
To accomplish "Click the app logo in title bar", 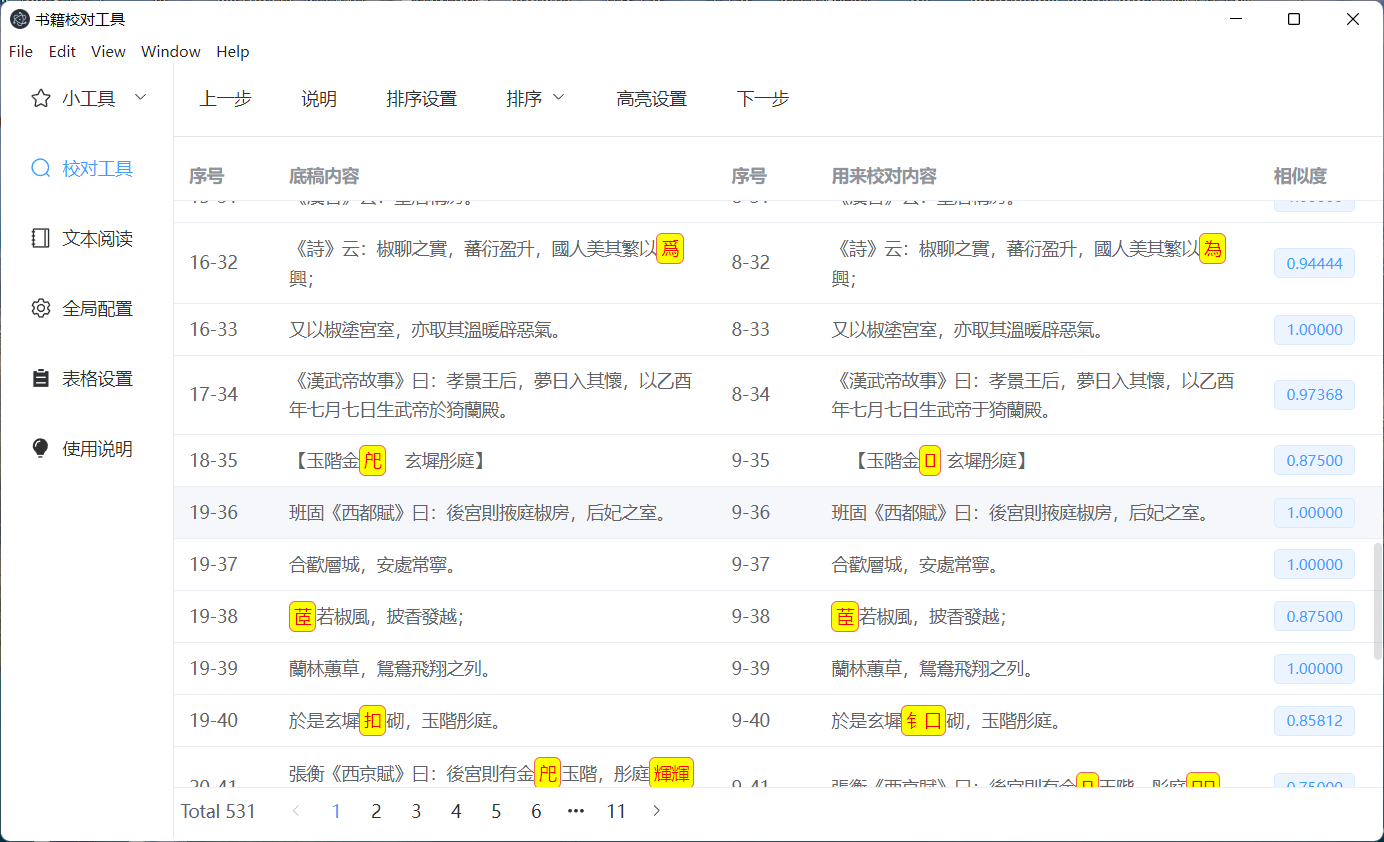I will 19,19.
